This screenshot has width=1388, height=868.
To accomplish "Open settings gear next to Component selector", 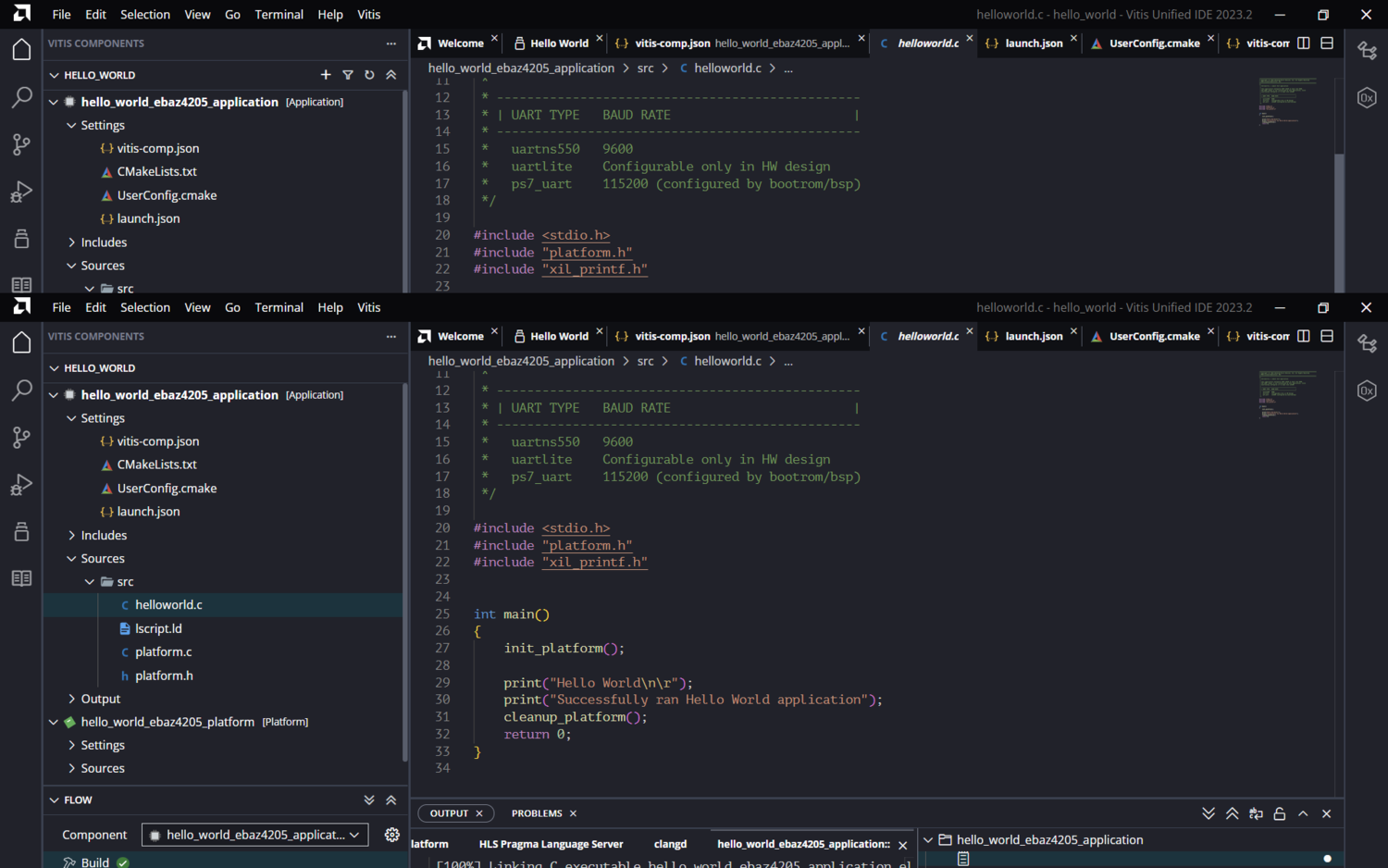I will coord(392,835).
